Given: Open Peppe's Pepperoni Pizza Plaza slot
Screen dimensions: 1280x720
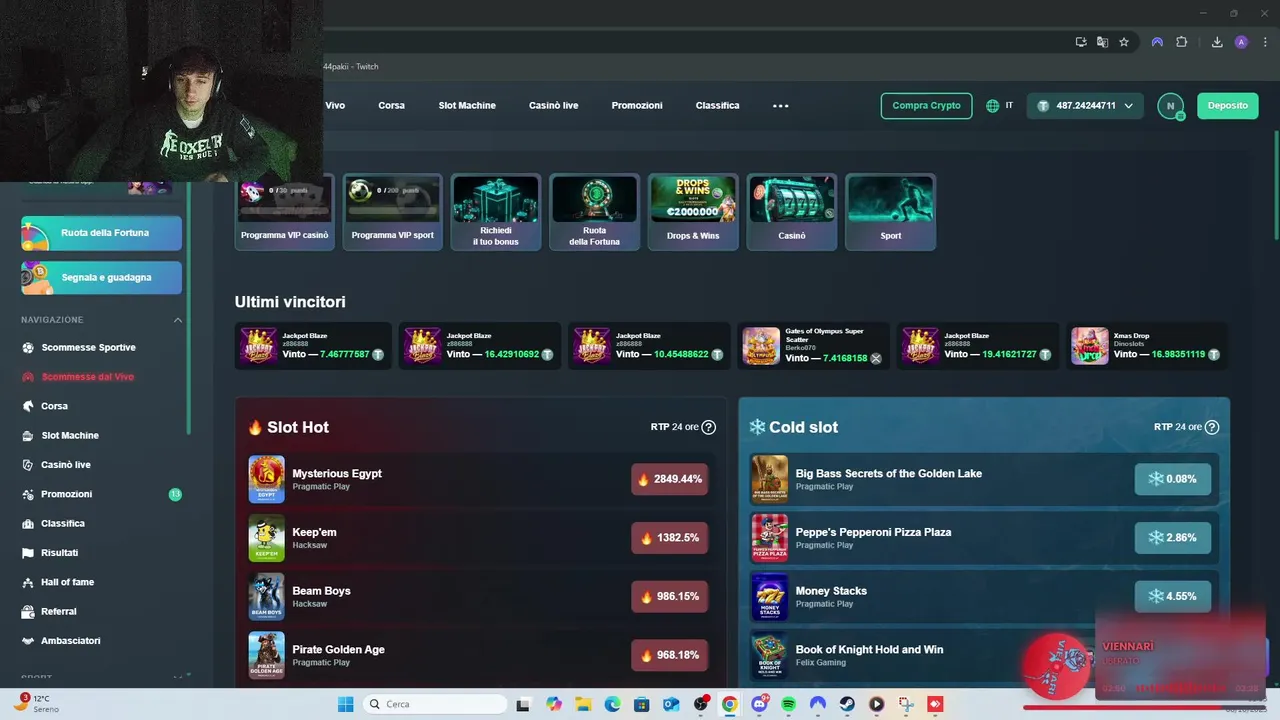Looking at the screenshot, I should [984, 538].
